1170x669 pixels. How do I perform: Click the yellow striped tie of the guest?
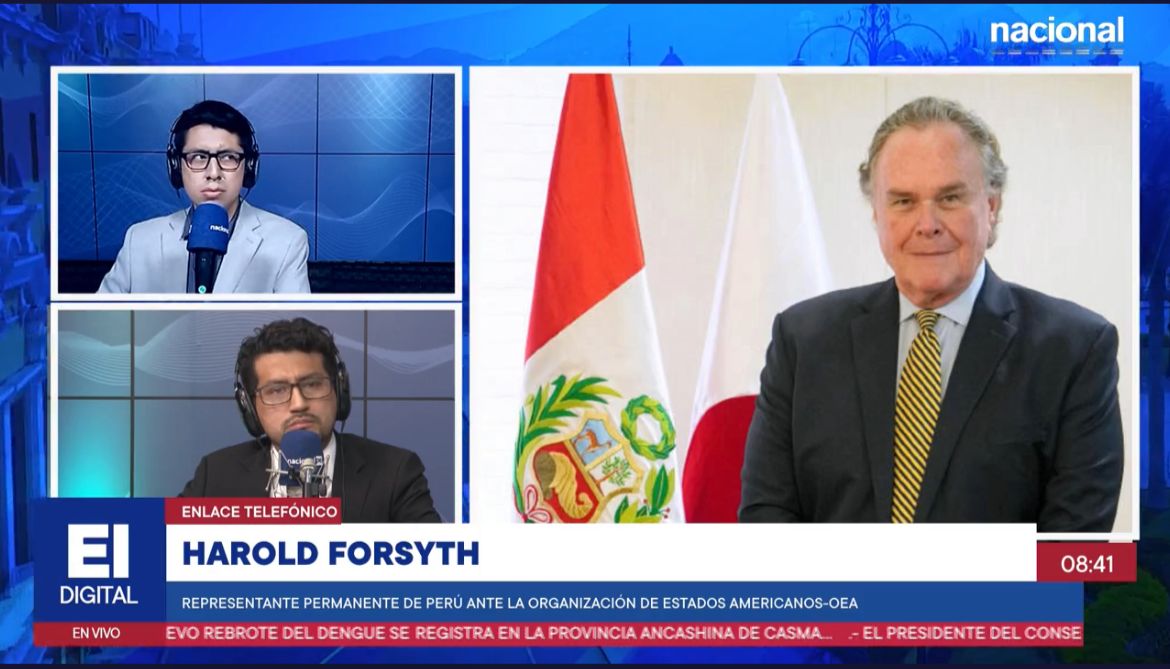pyautogui.click(x=917, y=410)
